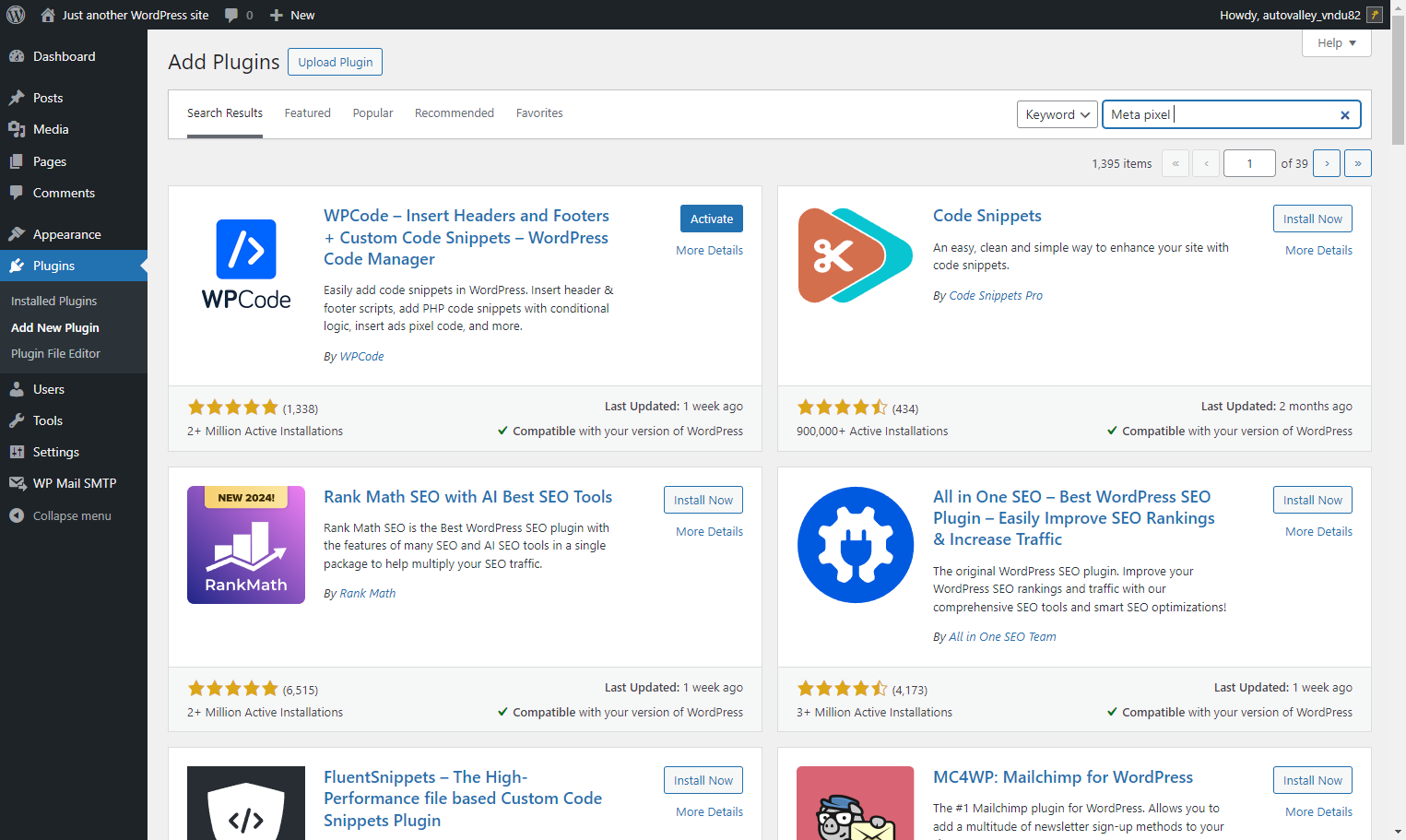
Task: Open Plugin File Editor submenu item
Action: 55,354
